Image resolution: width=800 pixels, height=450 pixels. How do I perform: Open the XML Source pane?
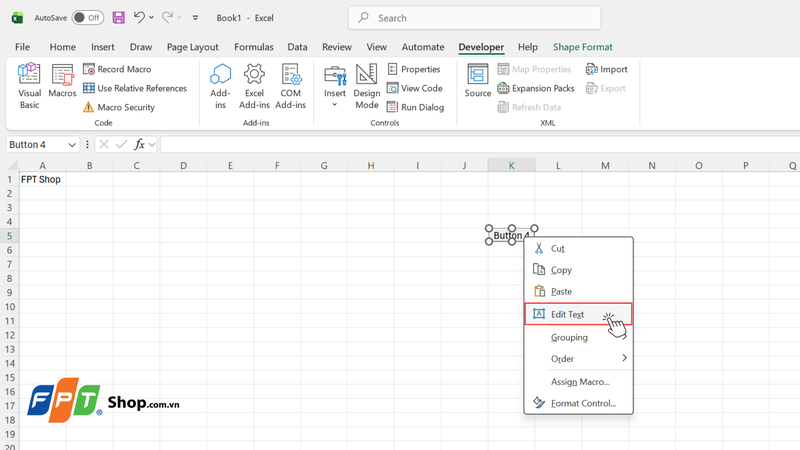click(x=478, y=81)
